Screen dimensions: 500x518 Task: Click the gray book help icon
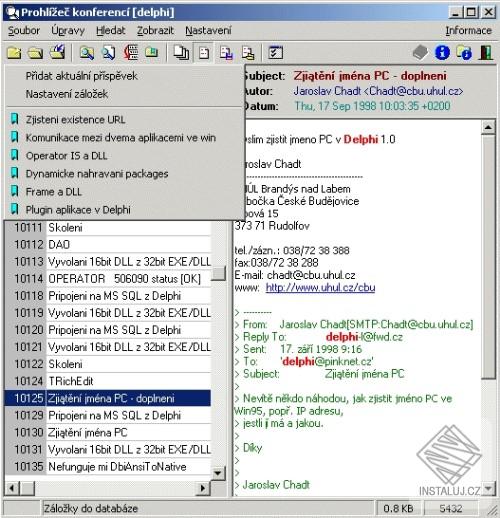(420, 53)
